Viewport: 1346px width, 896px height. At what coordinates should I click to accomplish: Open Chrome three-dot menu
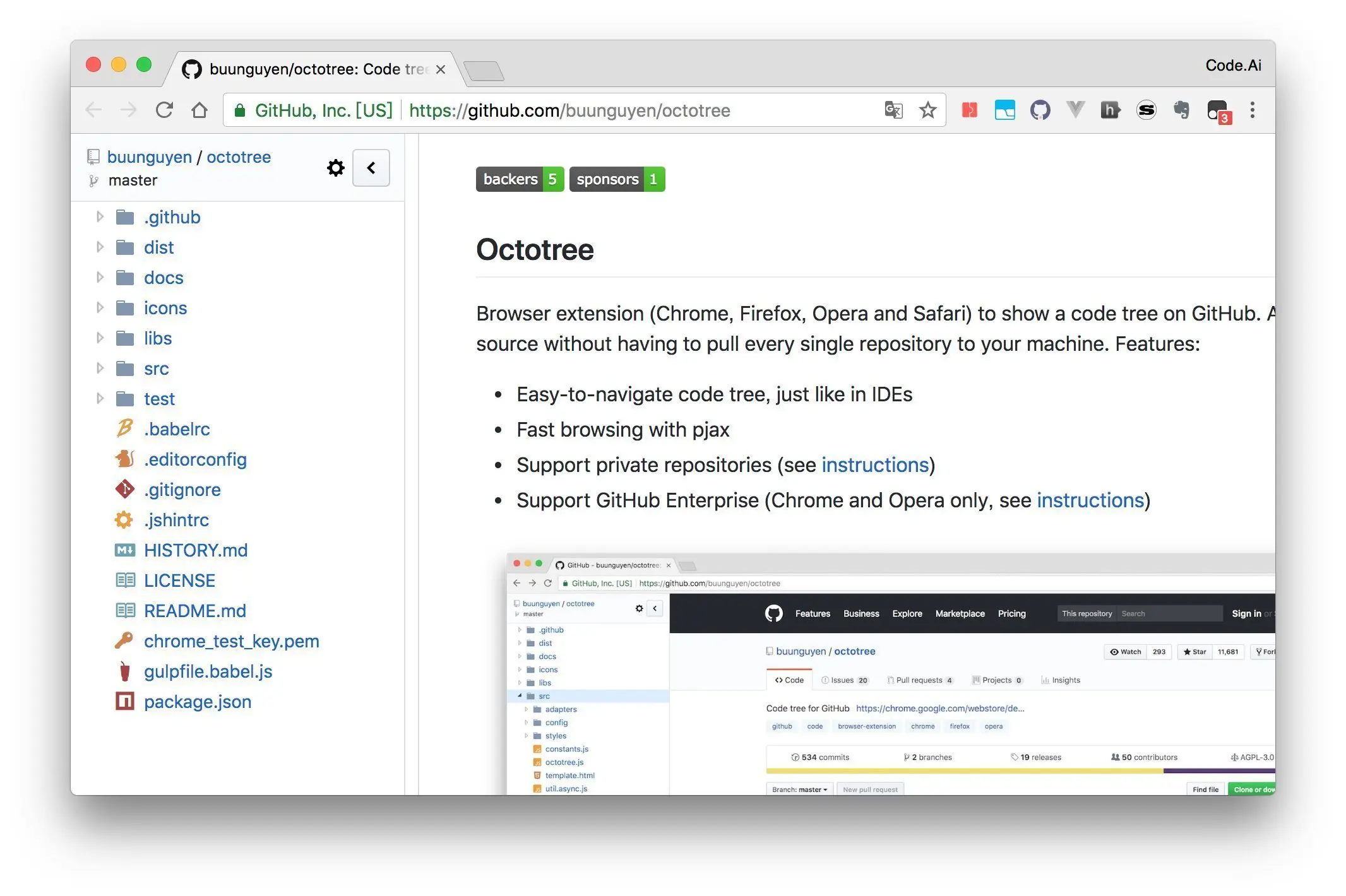(x=1252, y=110)
